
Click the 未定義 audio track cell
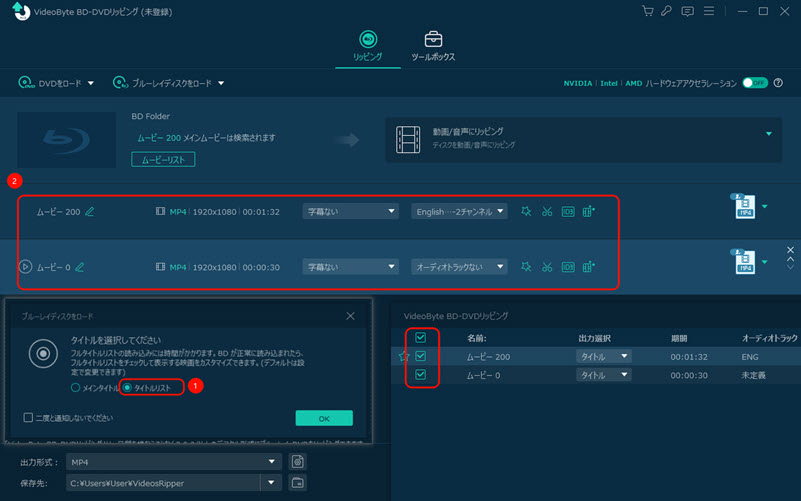pyautogui.click(x=753, y=375)
